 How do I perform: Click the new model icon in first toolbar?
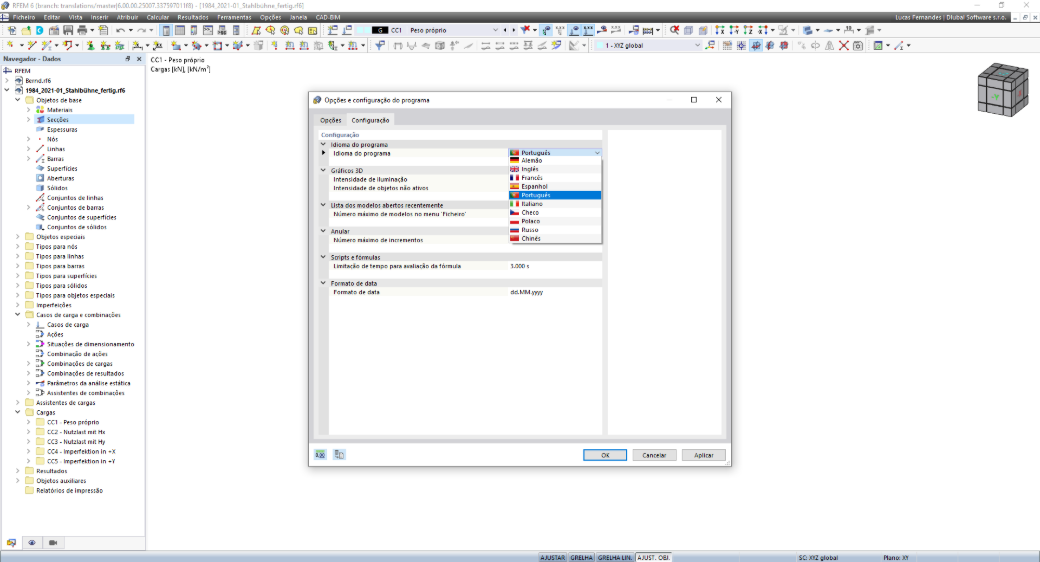(x=12, y=30)
